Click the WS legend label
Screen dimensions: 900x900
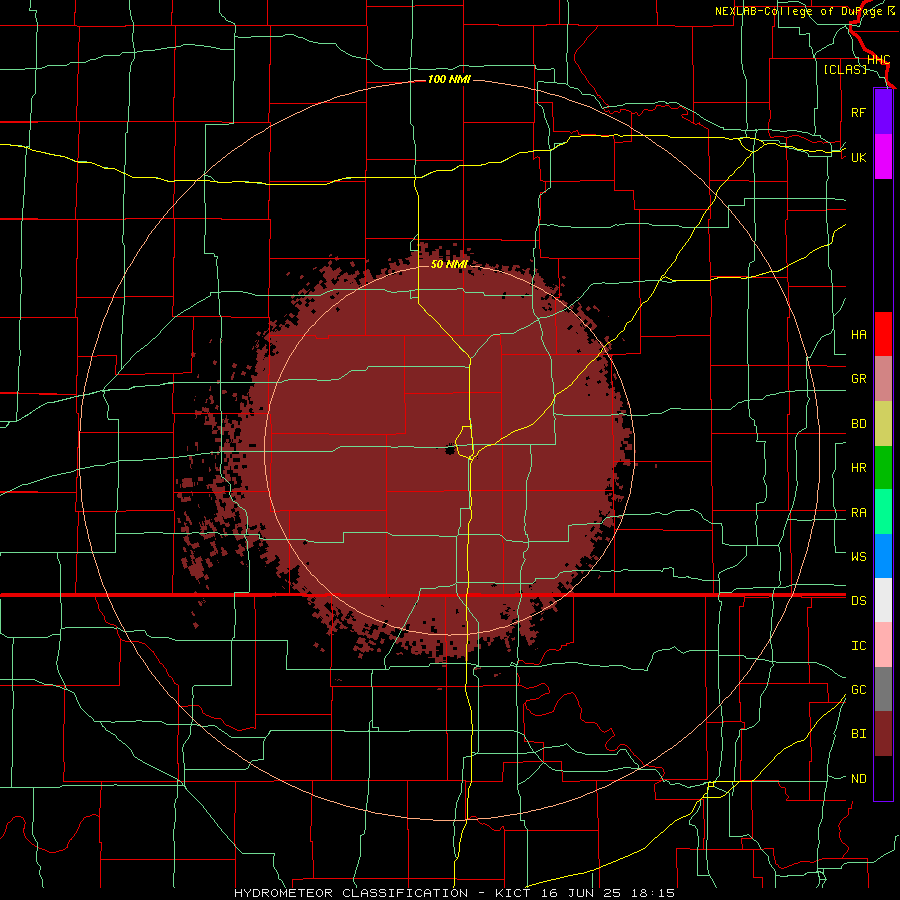[x=858, y=557]
